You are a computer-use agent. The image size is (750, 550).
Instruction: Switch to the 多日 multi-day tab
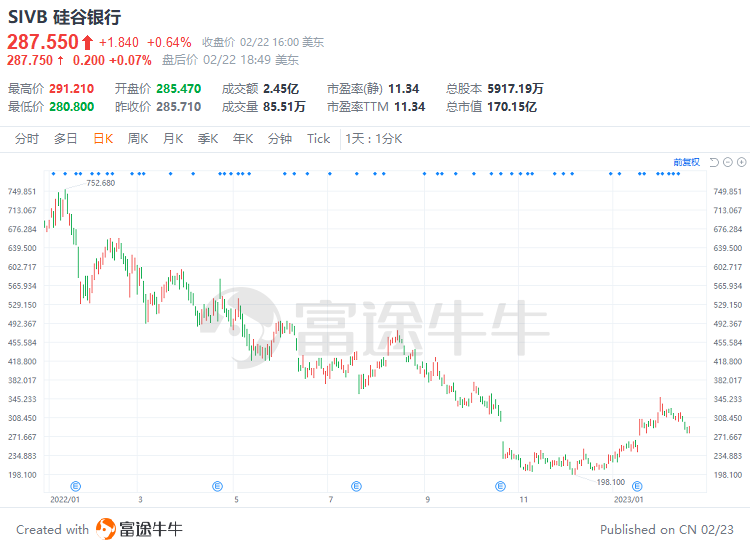66,139
